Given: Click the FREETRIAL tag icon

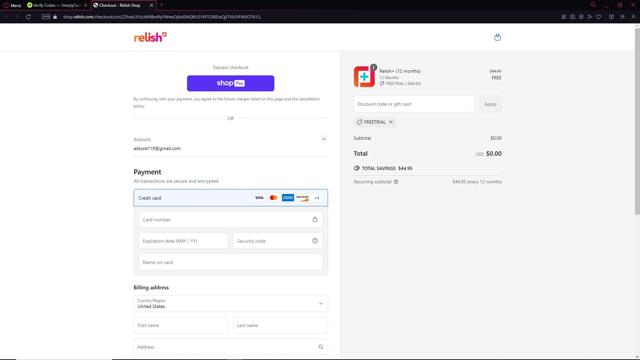Looking at the screenshot, I should (x=360, y=122).
